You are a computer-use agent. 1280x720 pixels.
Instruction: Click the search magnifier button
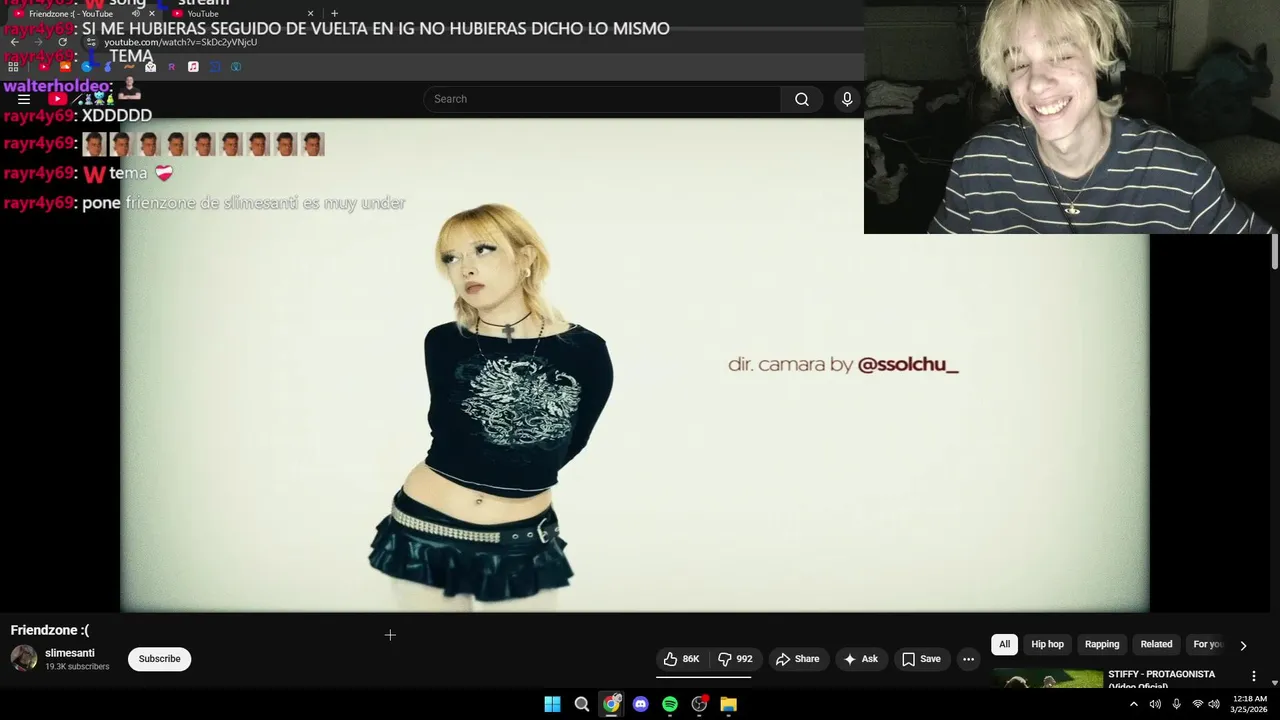(x=802, y=99)
